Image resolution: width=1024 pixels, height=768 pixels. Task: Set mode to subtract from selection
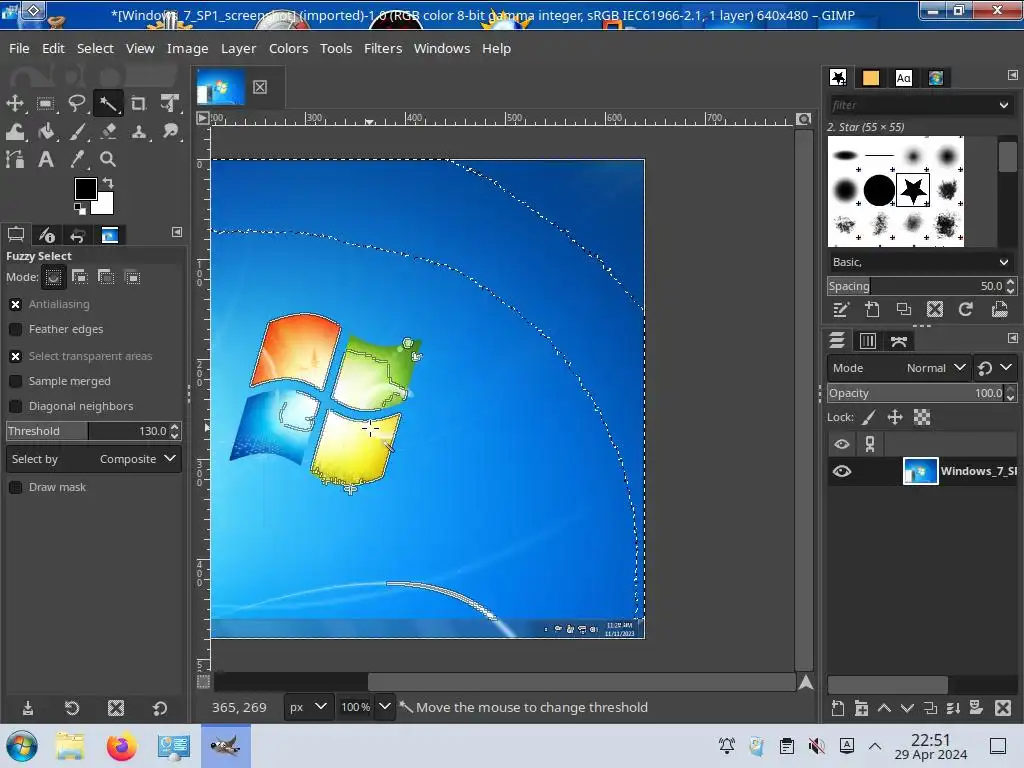coord(106,278)
